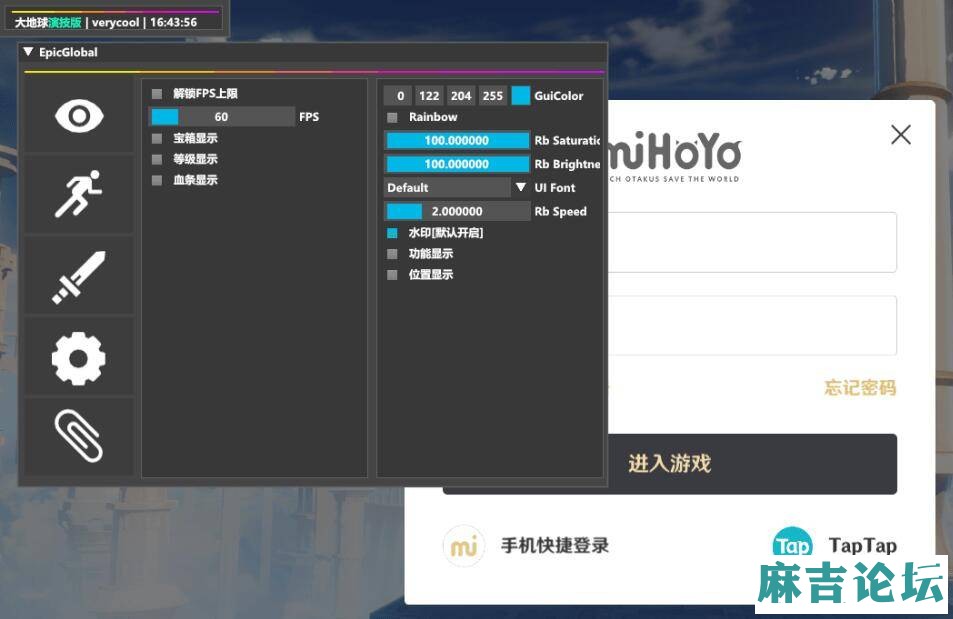Screen dimensions: 953x619
Task: Disable the 水印[默认开启] checkbox
Action: pyautogui.click(x=393, y=233)
